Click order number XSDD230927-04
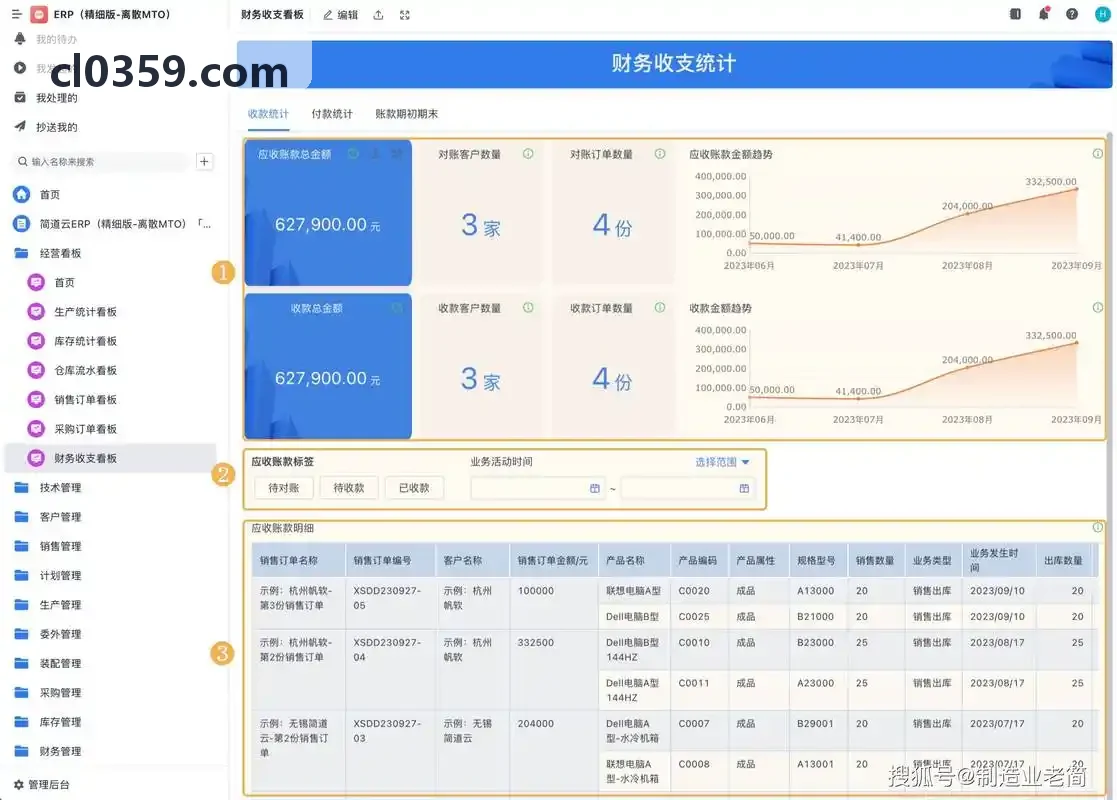 pos(387,650)
